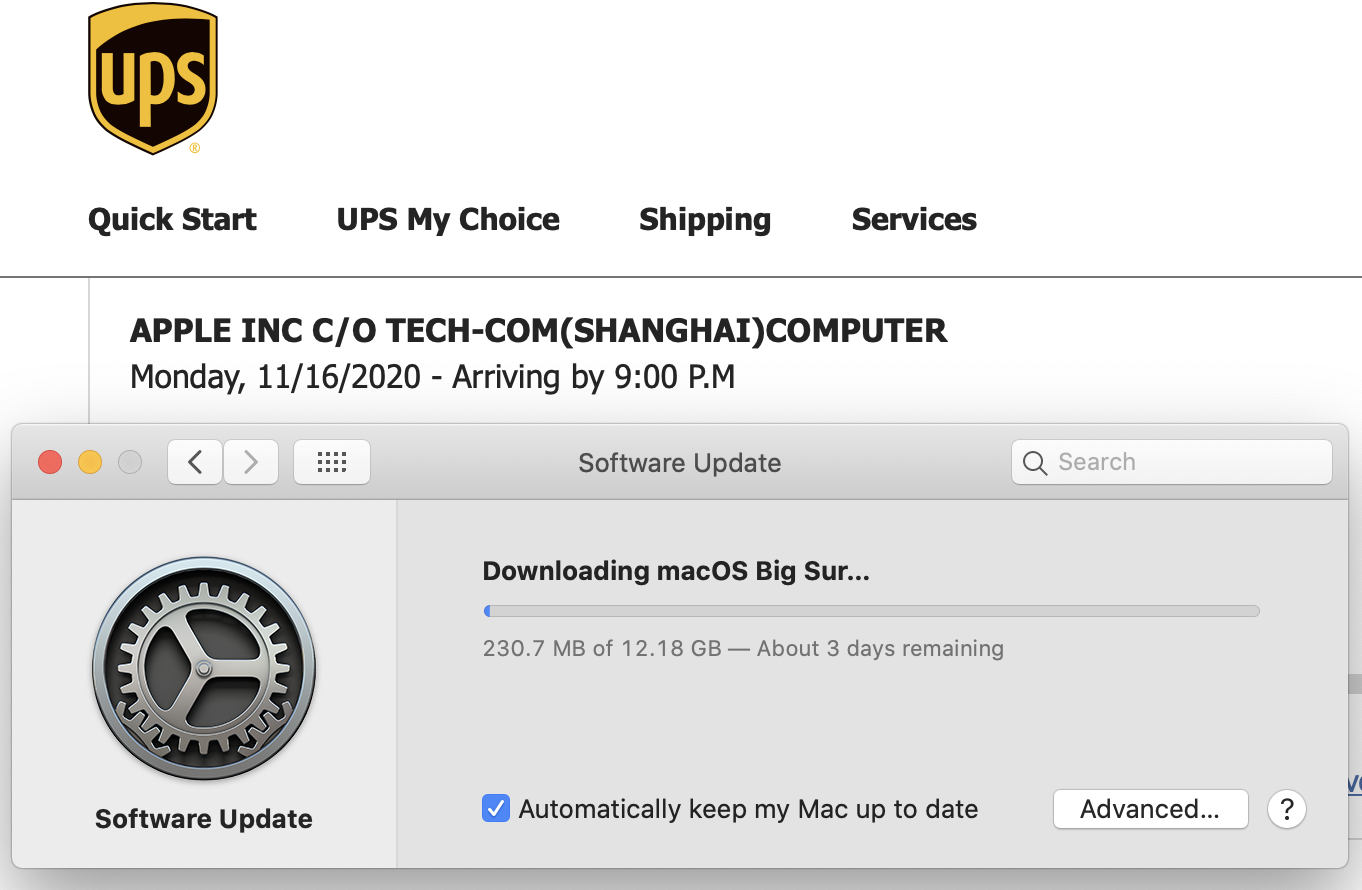Go back using the left chevron button
The height and width of the screenshot is (890, 1362).
click(x=195, y=462)
